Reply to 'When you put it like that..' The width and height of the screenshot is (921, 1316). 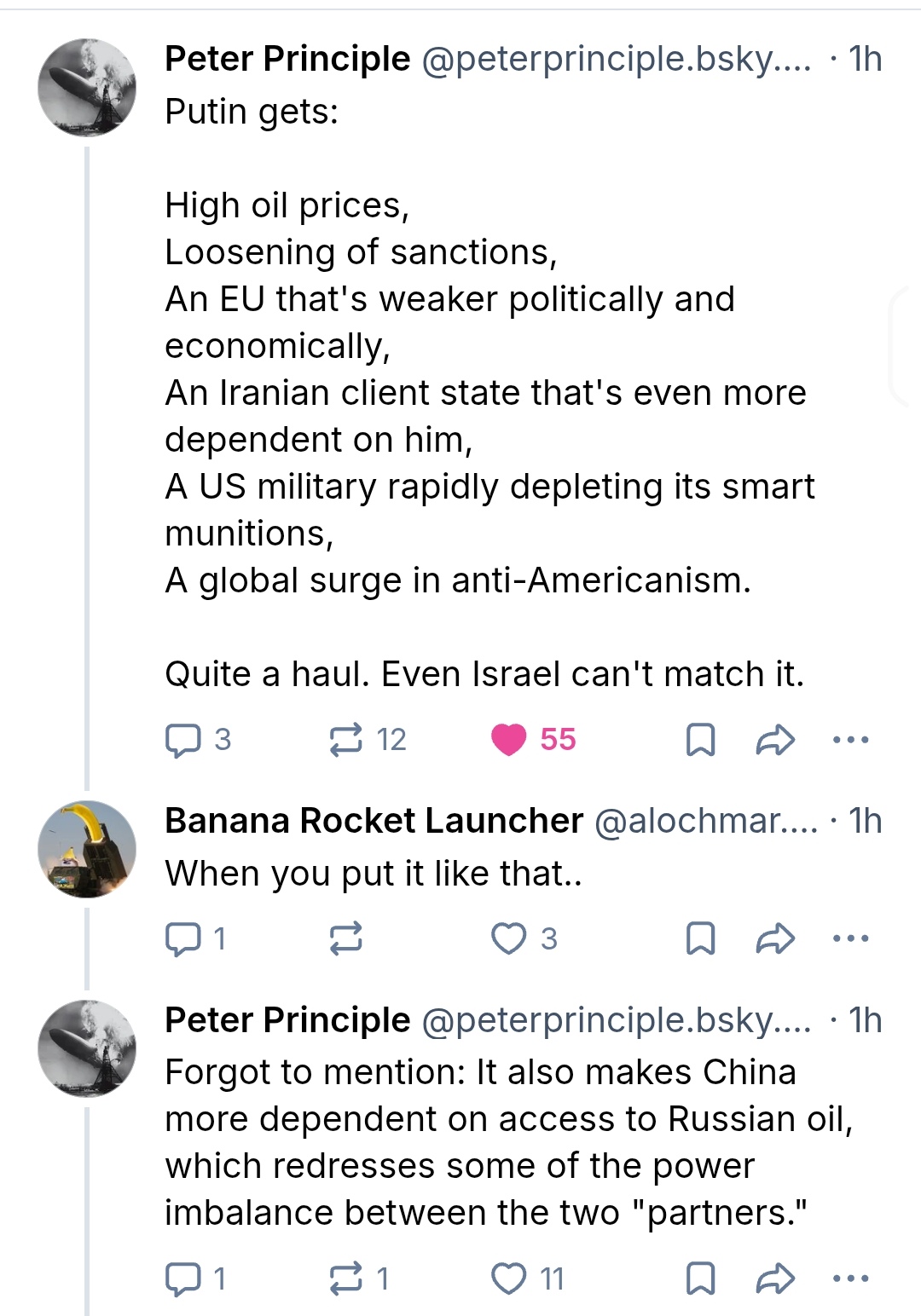point(182,938)
